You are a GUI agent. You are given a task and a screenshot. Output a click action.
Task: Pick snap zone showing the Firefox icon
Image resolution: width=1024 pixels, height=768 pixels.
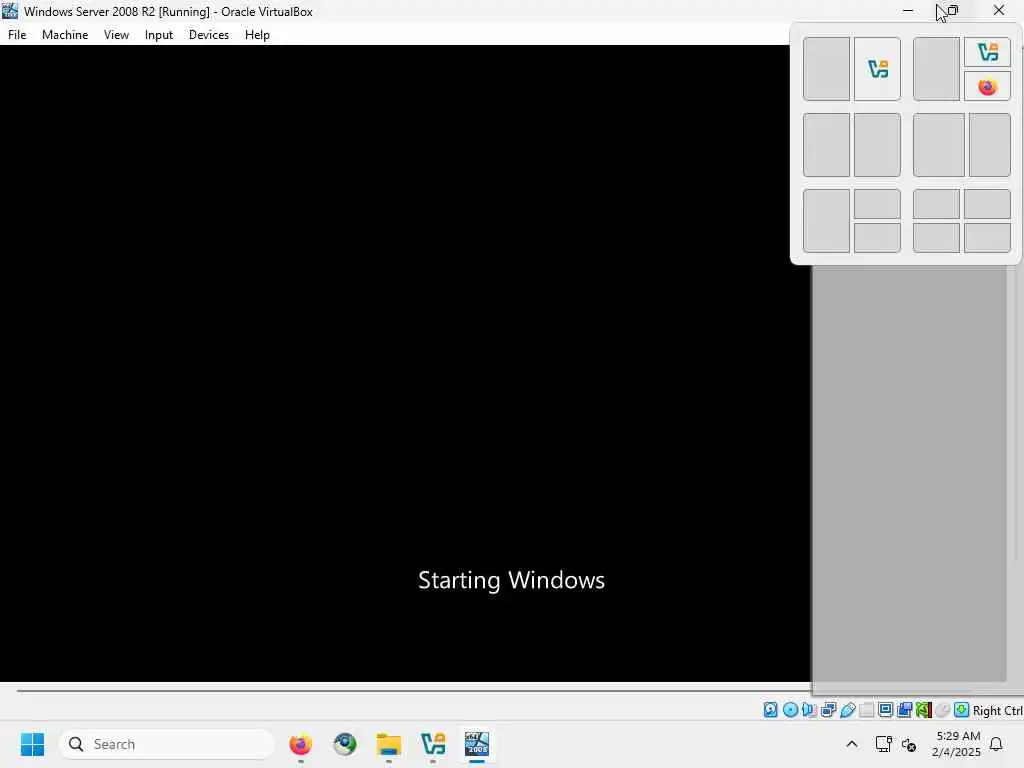987,86
